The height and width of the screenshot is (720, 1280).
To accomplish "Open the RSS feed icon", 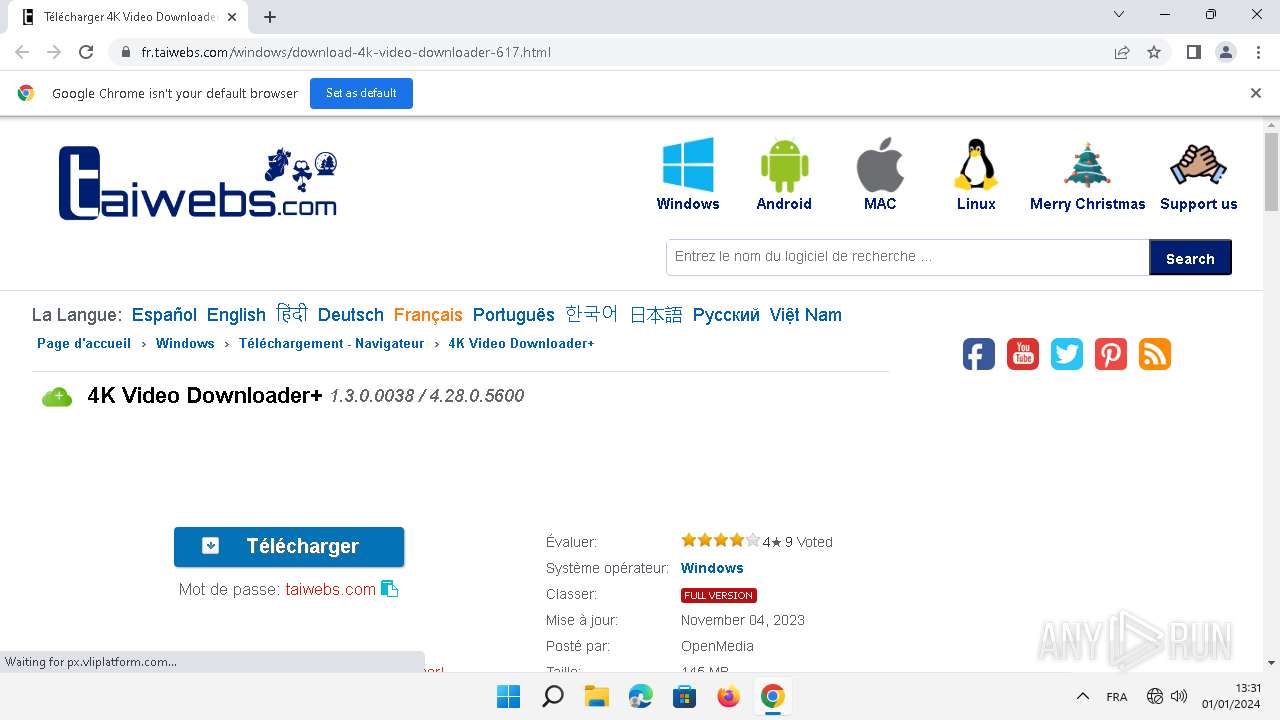I will 1155,354.
